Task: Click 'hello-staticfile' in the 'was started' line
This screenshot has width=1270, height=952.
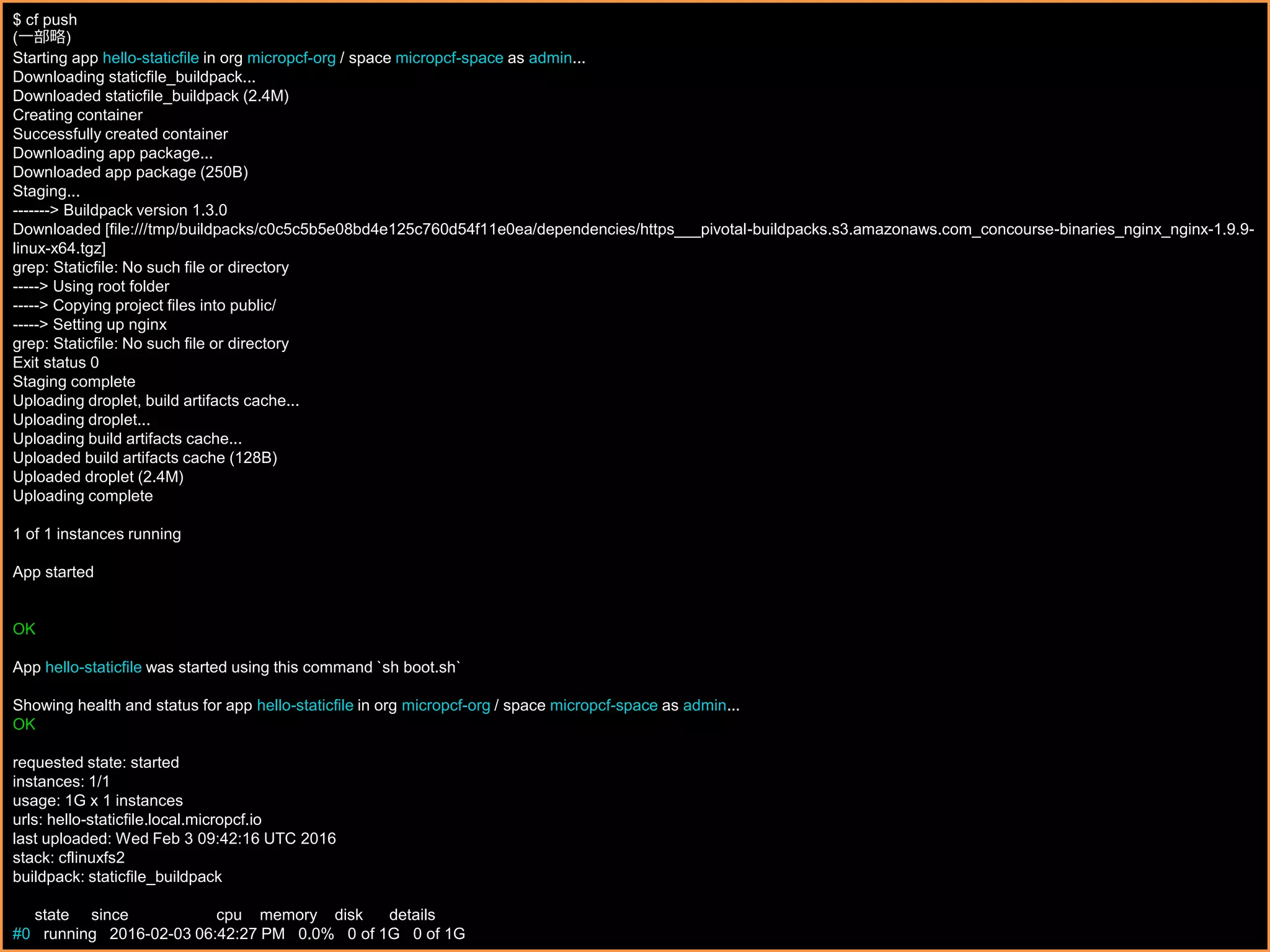Action: [94, 668]
